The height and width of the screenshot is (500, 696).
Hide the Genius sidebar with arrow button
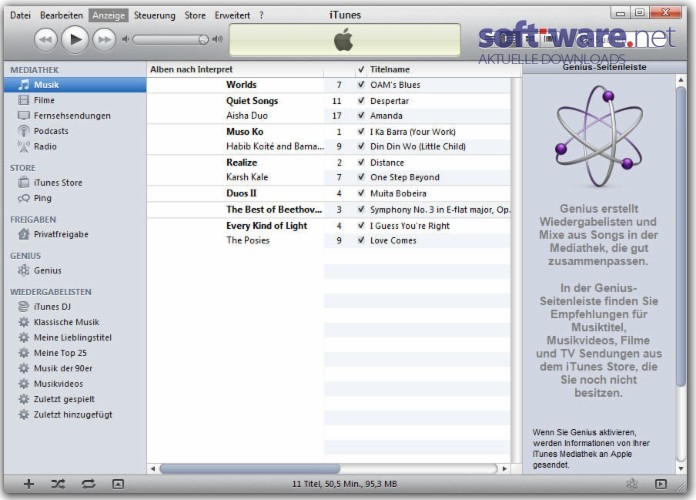(x=660, y=484)
